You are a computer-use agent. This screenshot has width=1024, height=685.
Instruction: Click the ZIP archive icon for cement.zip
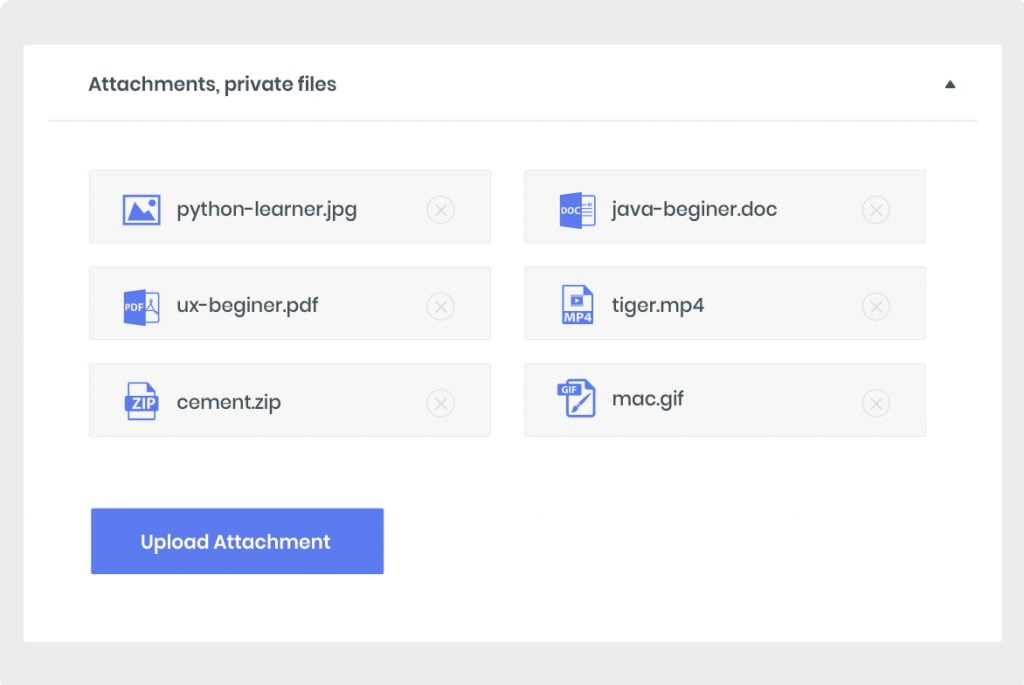click(x=141, y=402)
